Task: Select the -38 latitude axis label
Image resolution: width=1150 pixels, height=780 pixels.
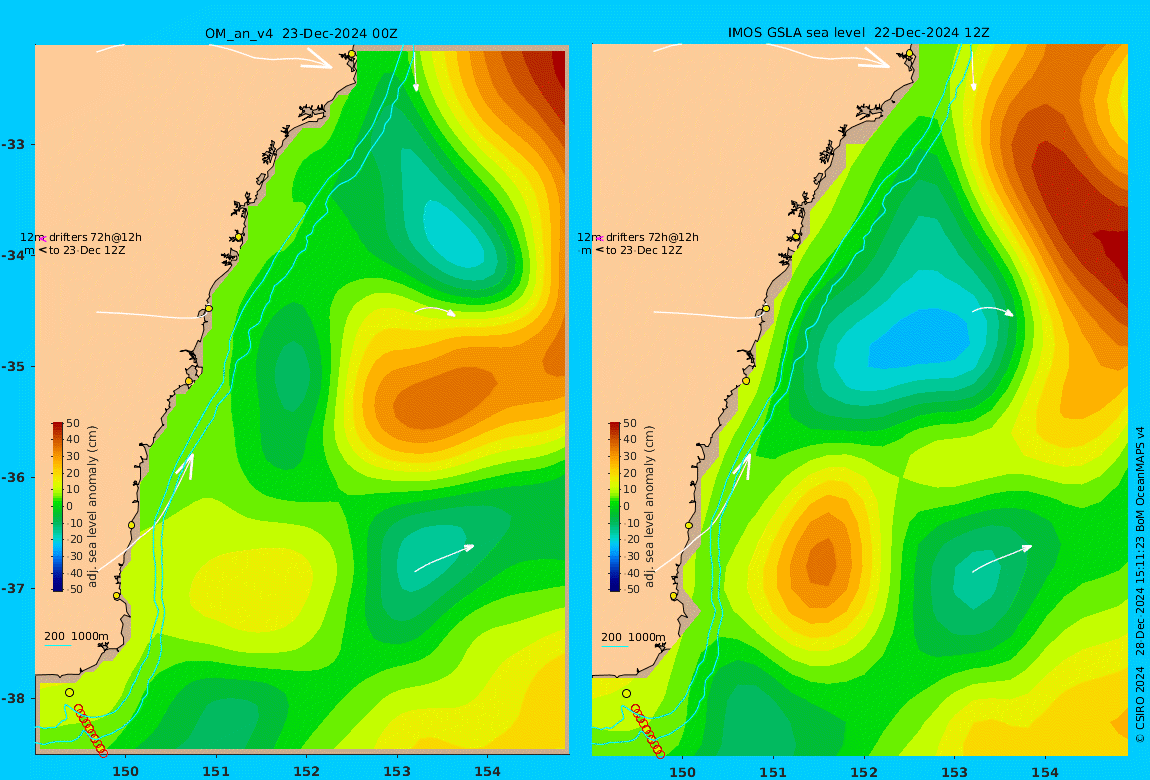Action: 15,699
